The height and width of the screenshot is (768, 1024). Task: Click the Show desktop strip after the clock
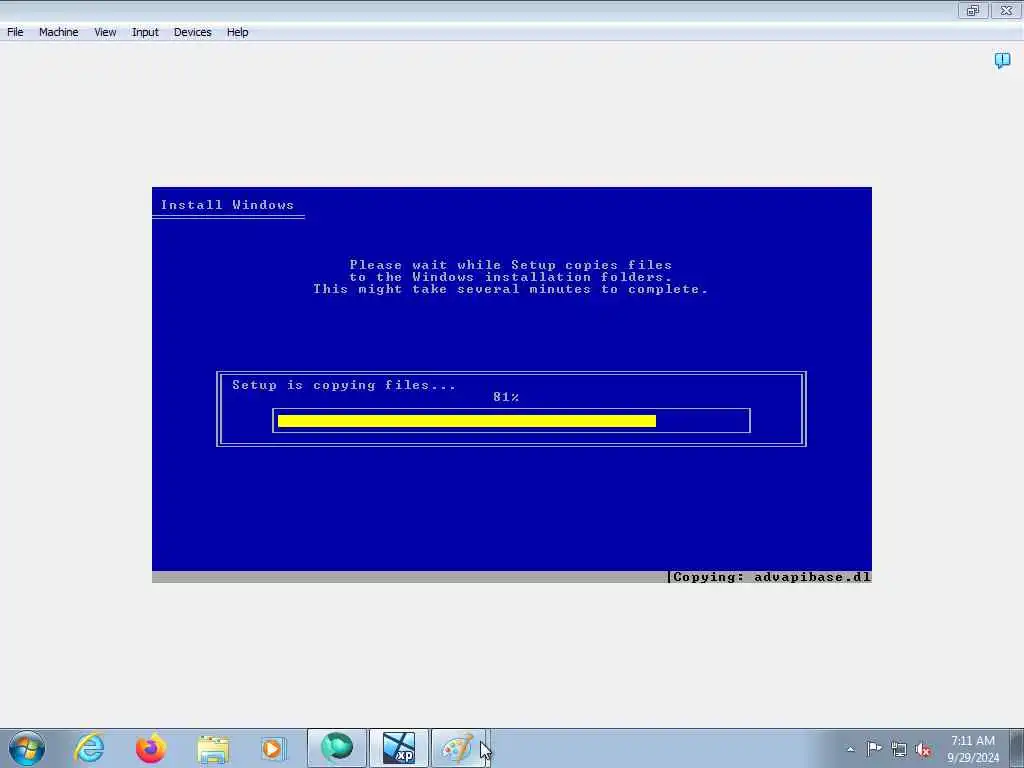[1017, 748]
